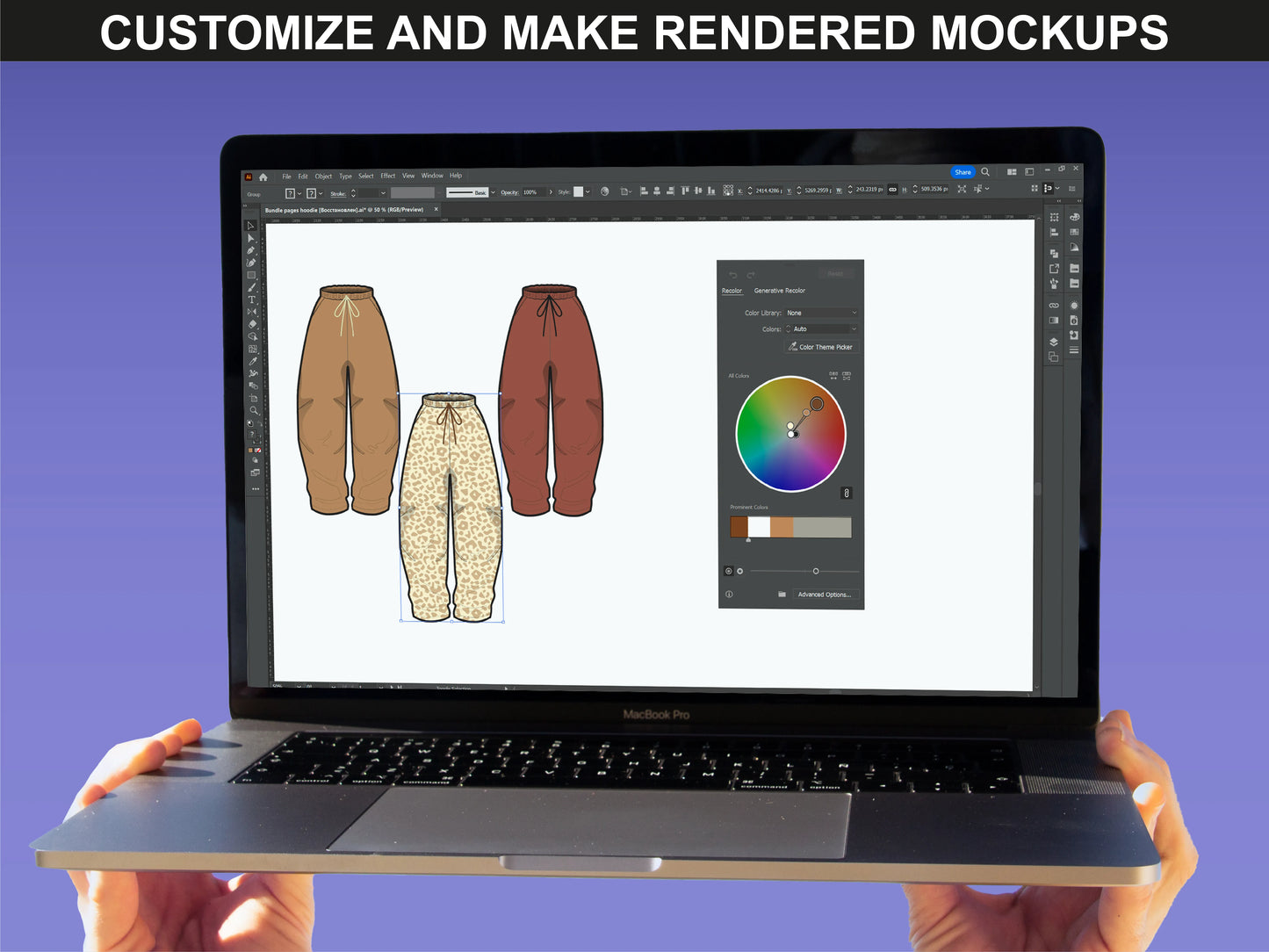This screenshot has height=952, width=1269.
Task: Open the Color Library dropdown
Action: click(x=821, y=313)
